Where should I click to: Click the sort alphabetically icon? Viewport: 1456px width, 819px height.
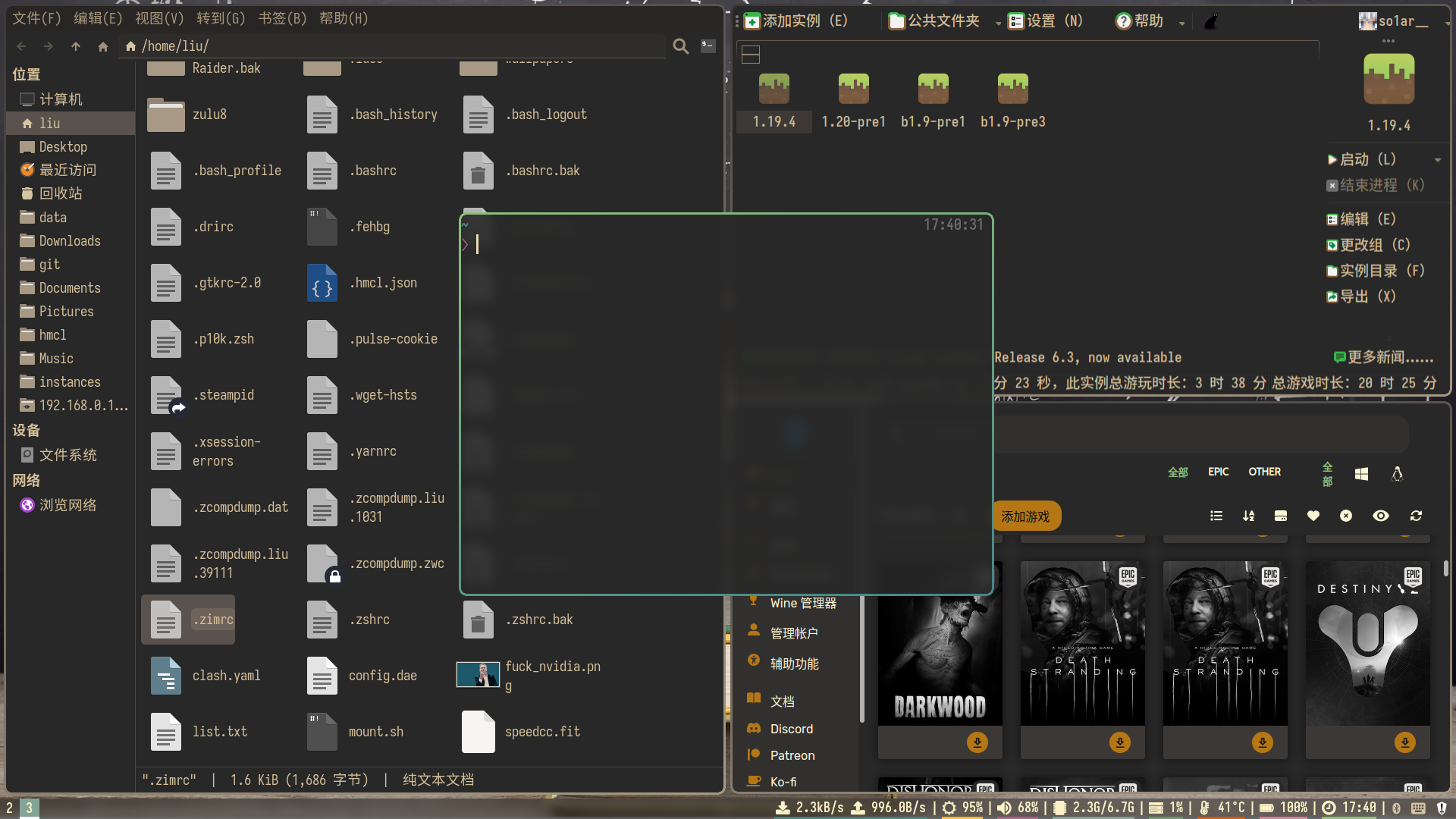[1248, 516]
